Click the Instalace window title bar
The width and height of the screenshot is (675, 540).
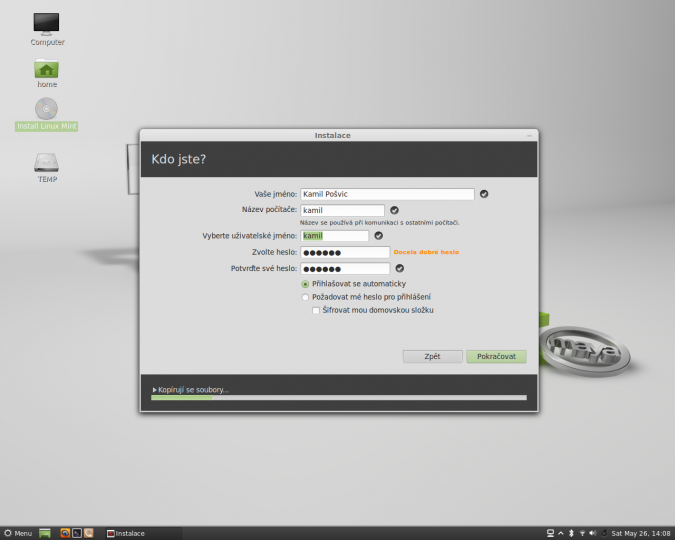pyautogui.click(x=332, y=135)
